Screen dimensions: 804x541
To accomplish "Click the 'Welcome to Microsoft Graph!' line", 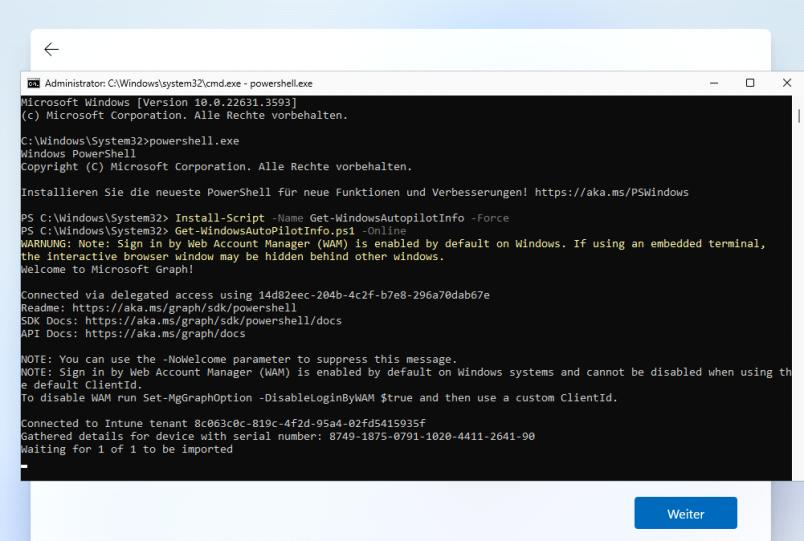I will (107, 269).
